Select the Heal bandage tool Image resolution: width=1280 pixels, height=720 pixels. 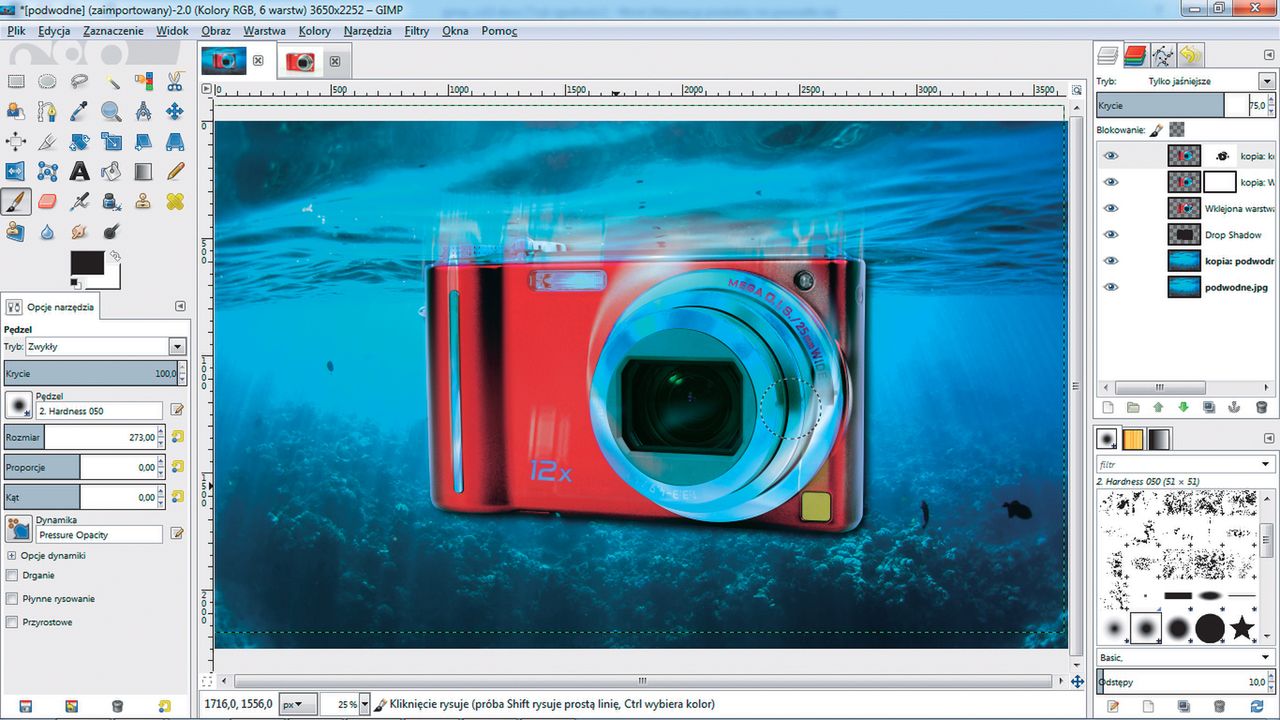point(175,202)
